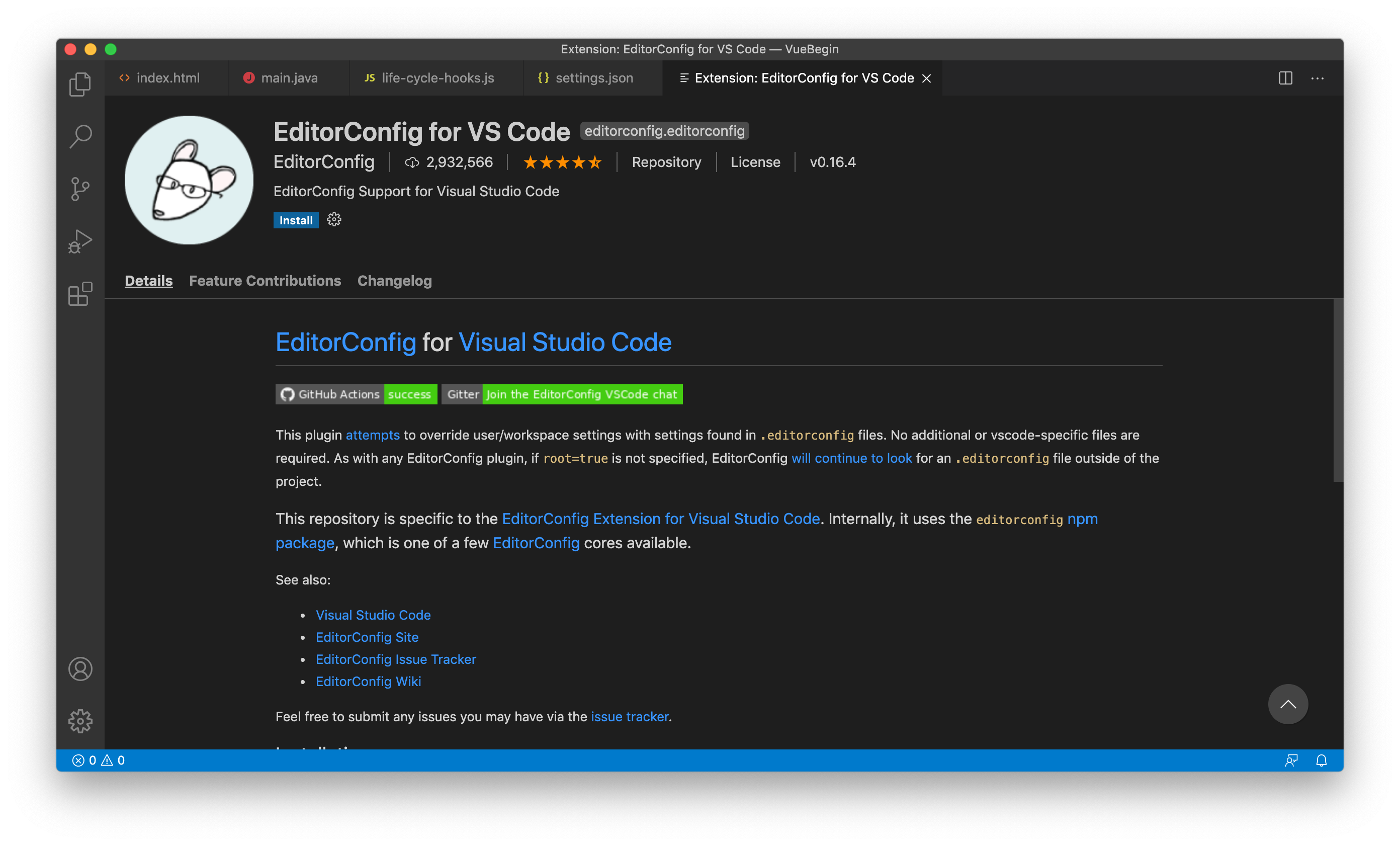Select the Changelog tab
This screenshot has height=846, width=1400.
394,281
